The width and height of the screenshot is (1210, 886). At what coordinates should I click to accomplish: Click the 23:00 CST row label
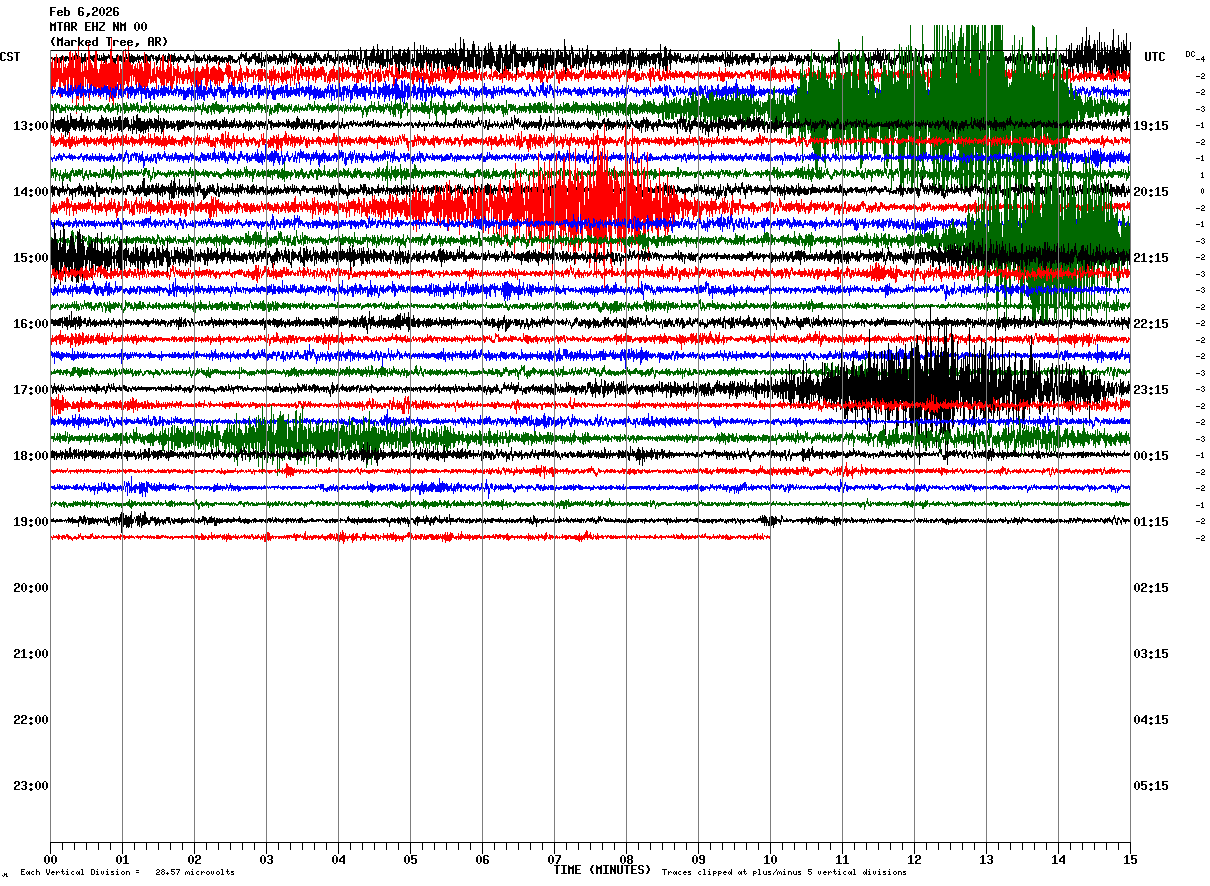tap(31, 786)
